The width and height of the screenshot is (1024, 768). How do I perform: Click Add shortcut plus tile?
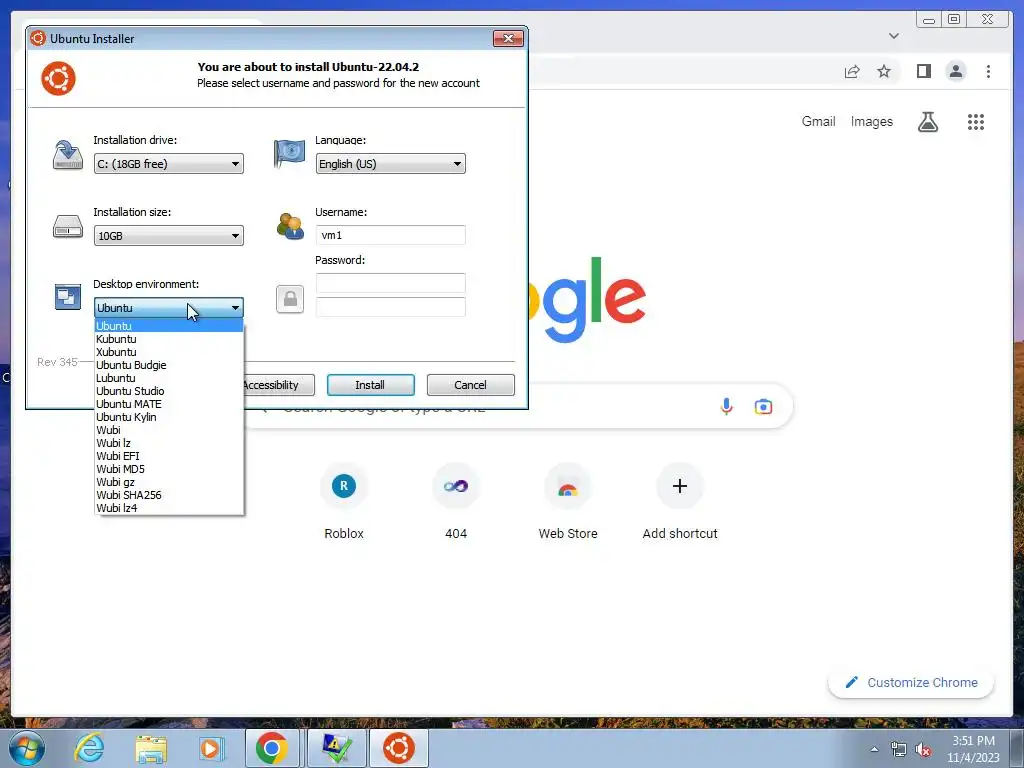tap(680, 502)
